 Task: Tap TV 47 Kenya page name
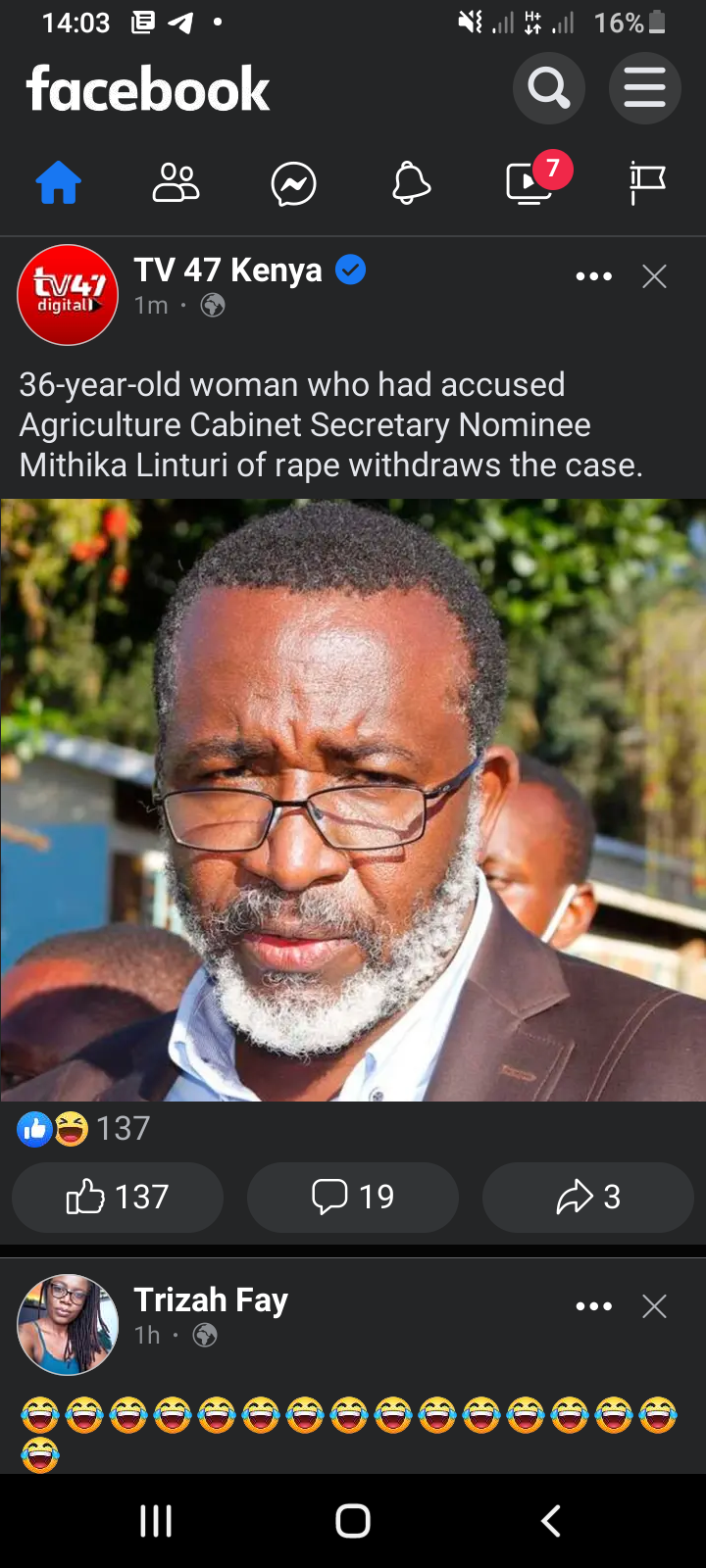tap(227, 269)
